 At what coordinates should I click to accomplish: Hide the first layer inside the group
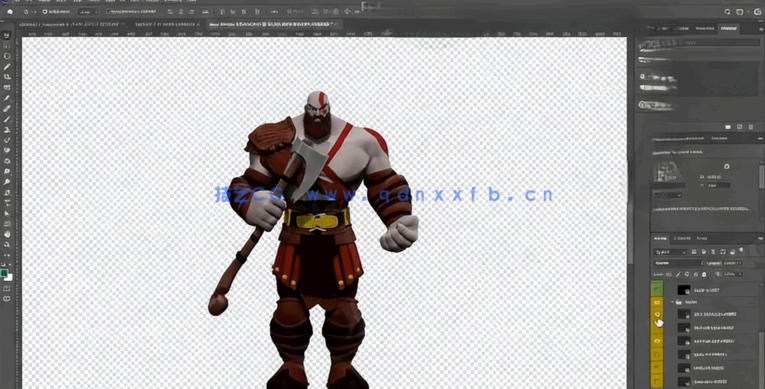point(657,315)
